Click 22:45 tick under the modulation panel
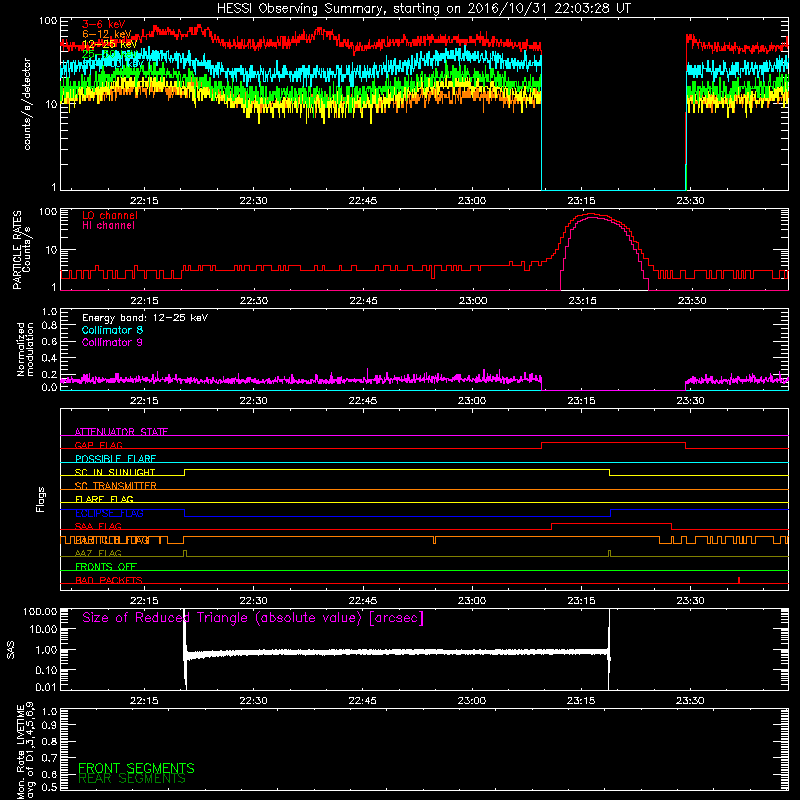This screenshot has height=800, width=800. point(363,401)
